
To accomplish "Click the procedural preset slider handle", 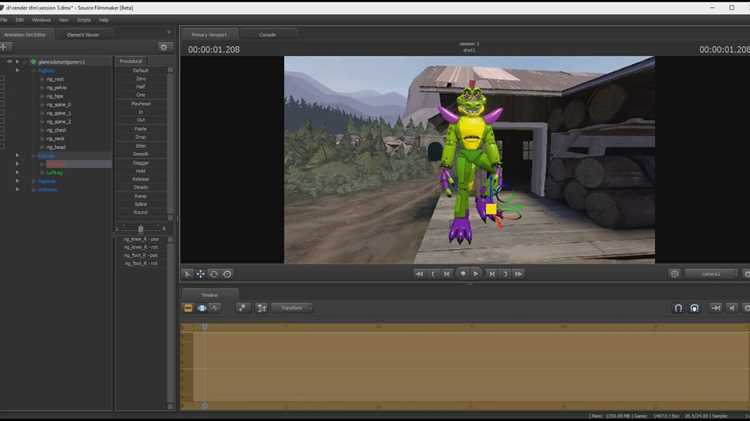I will coord(141,229).
